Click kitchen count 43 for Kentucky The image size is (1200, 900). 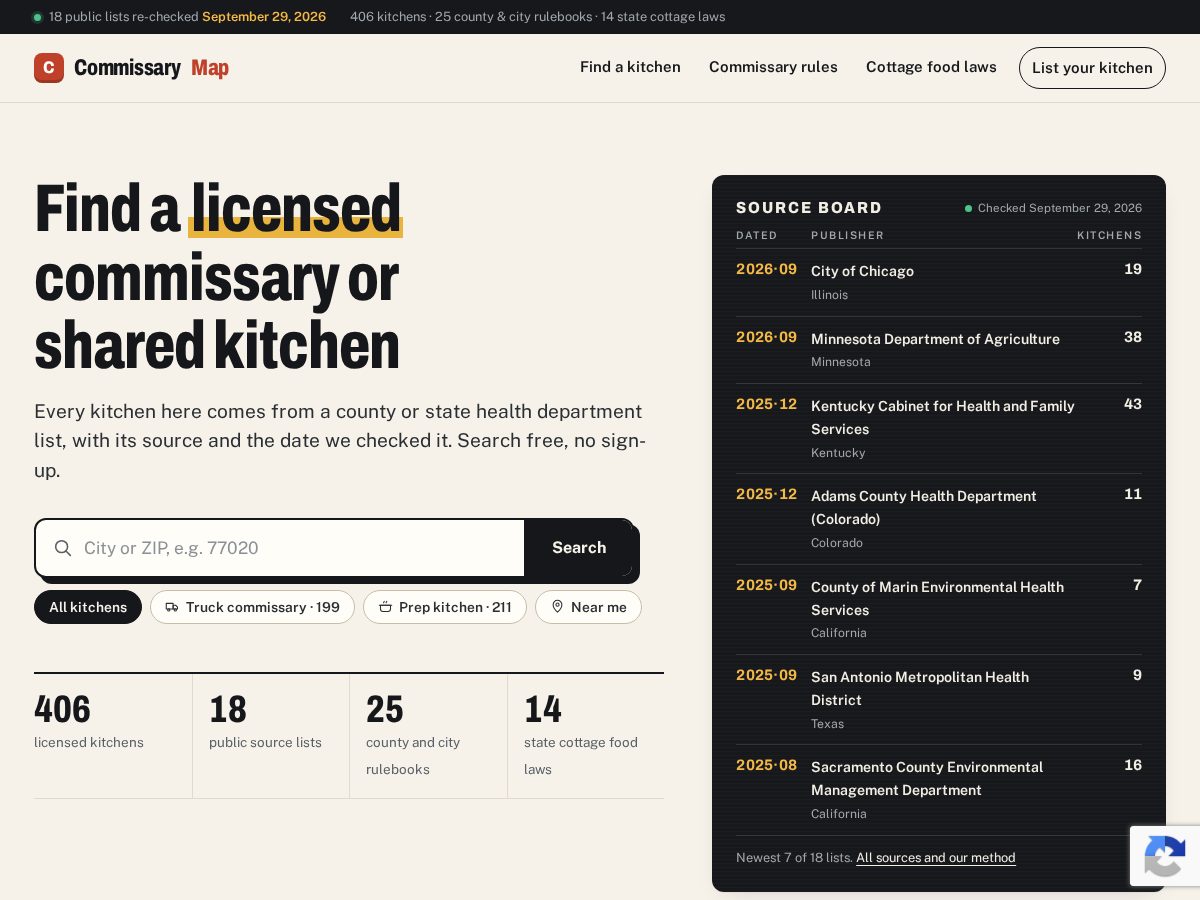1133,404
